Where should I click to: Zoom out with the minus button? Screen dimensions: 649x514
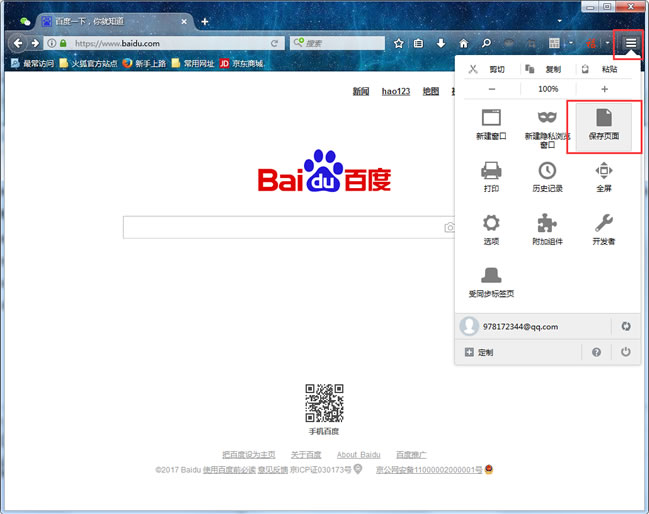pos(492,89)
